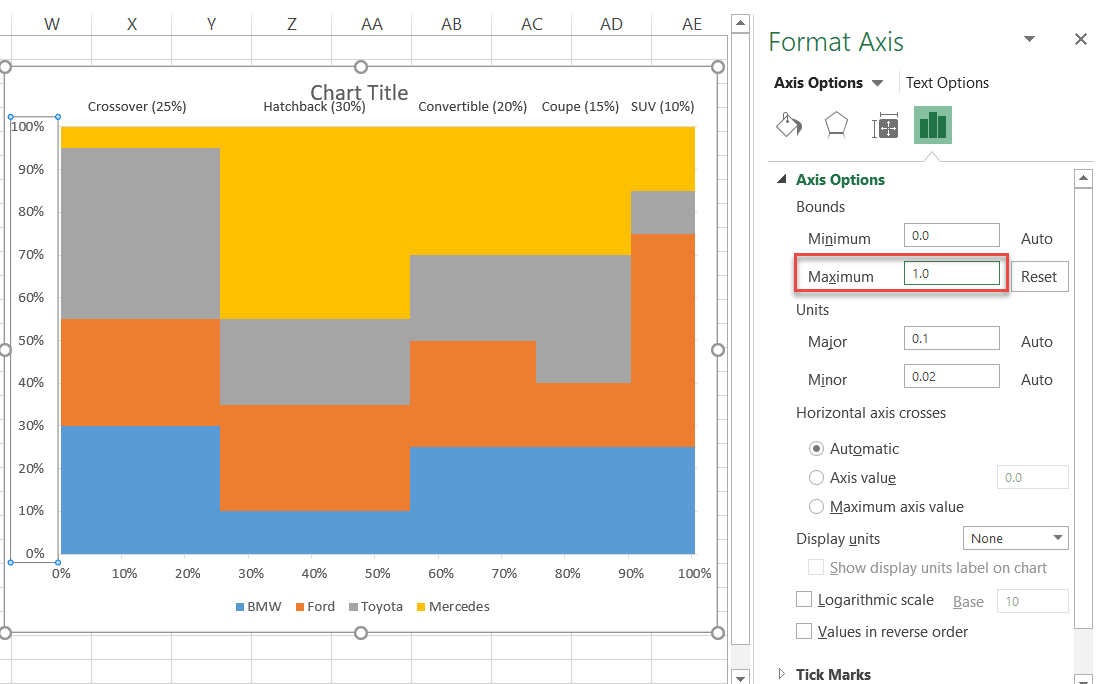Click the Coupe (15%) data label
This screenshot has height=684, width=1108.
580,107
